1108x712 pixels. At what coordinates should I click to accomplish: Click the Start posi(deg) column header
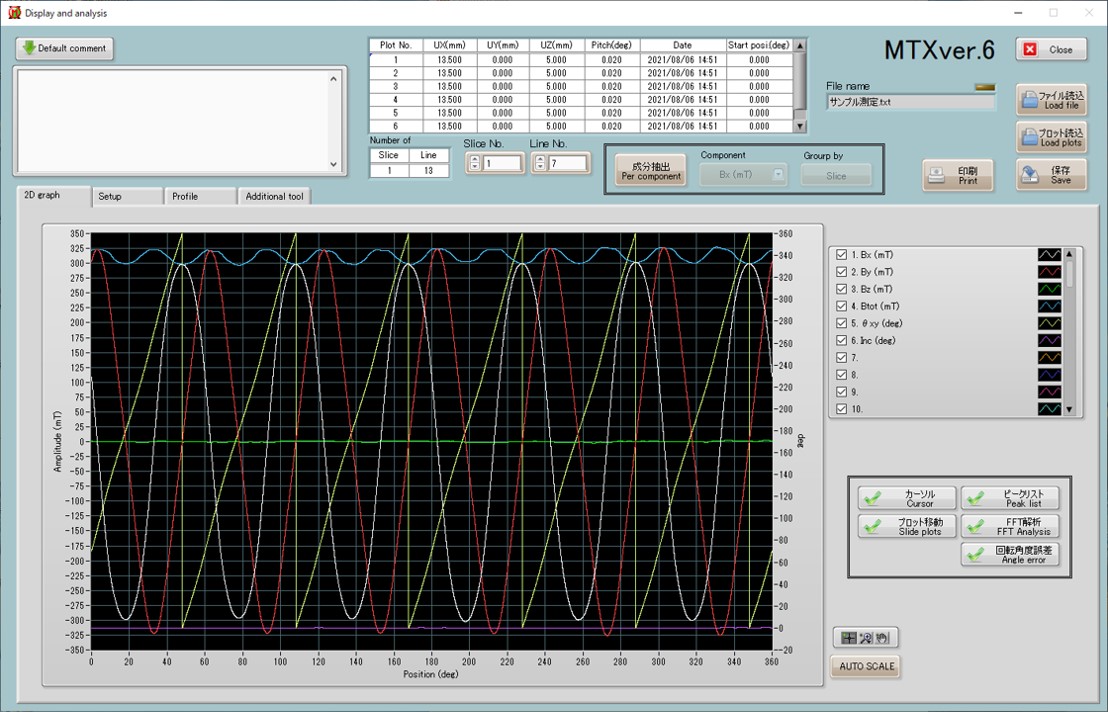[759, 44]
